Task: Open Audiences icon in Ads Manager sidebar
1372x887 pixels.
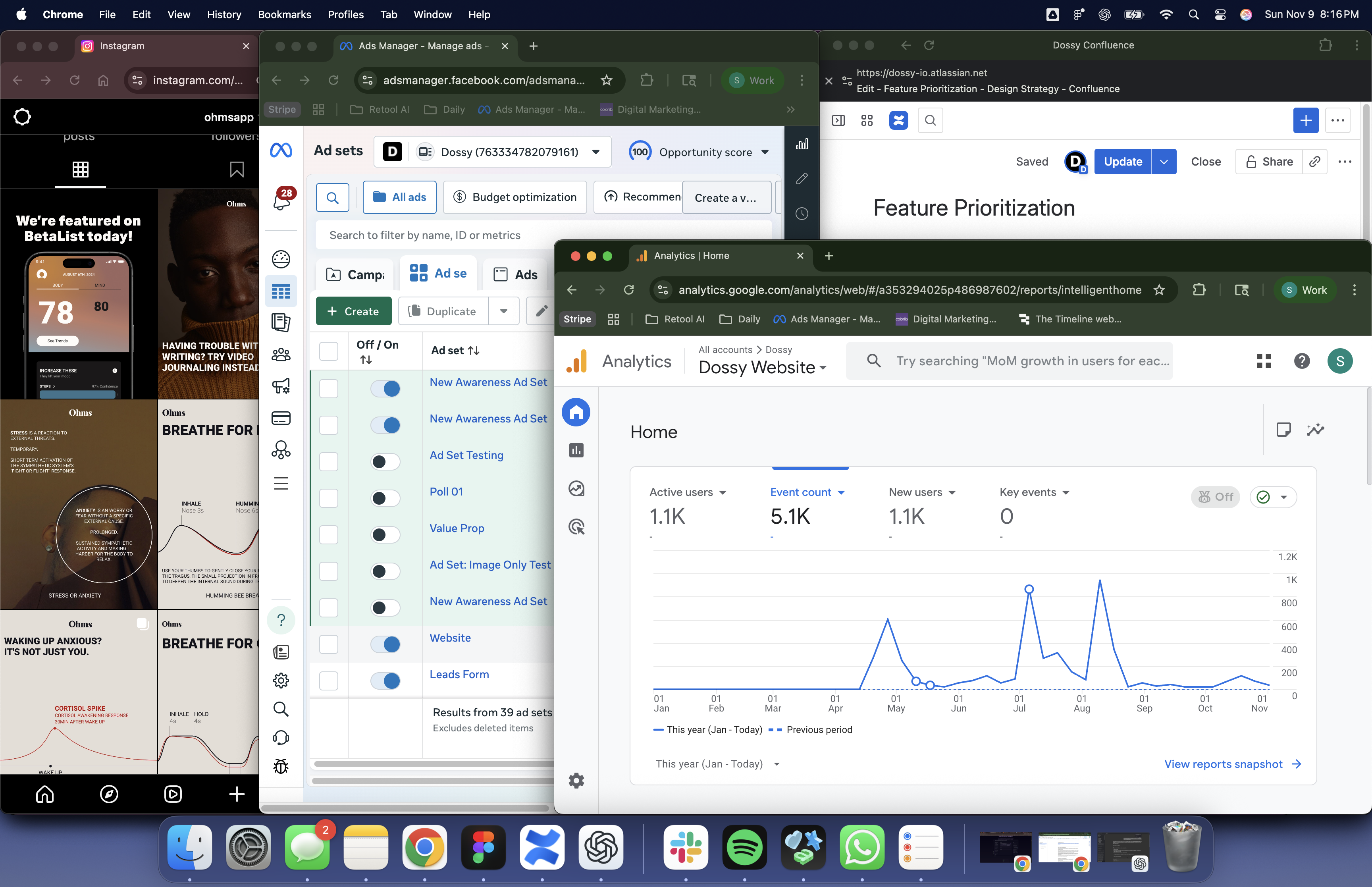Action: (281, 355)
